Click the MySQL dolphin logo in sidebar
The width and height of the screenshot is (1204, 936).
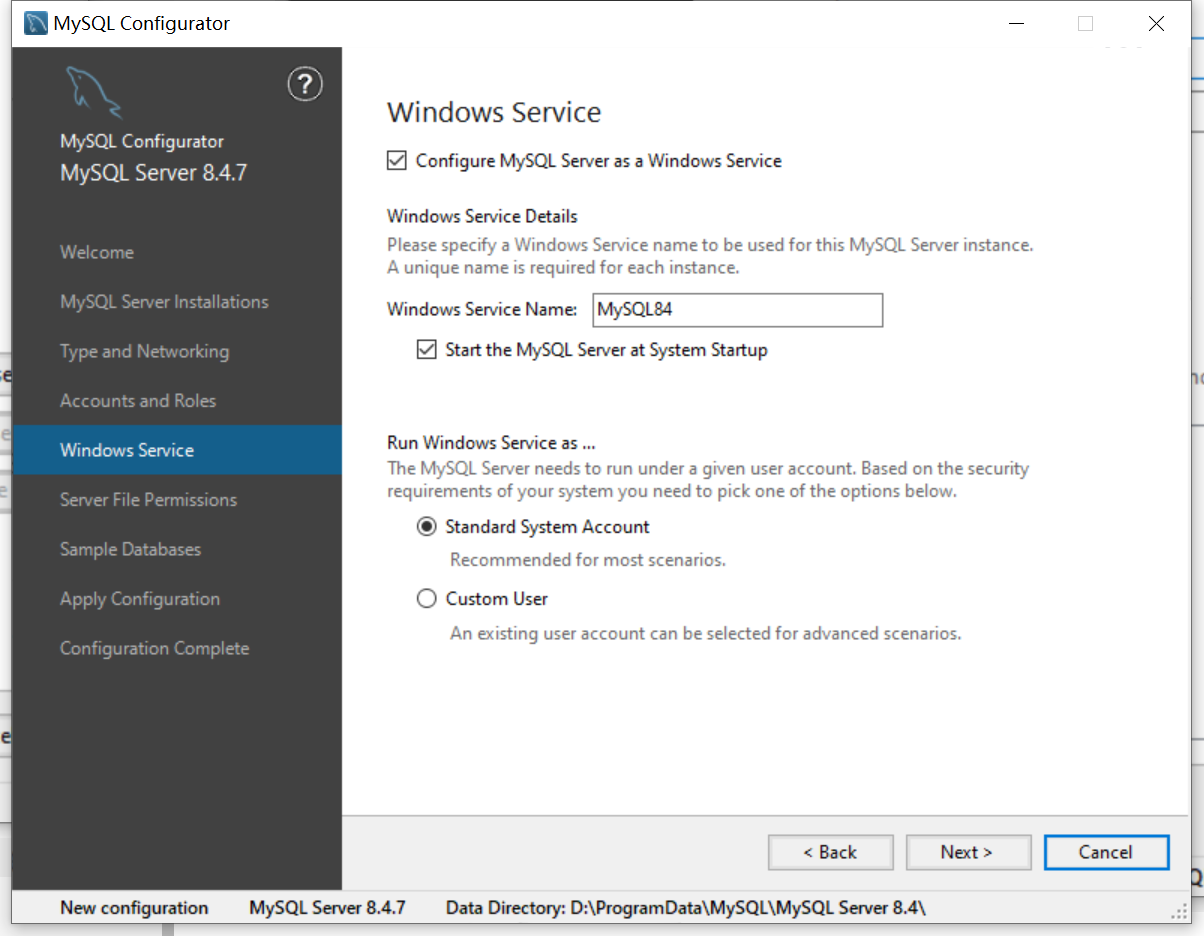tap(93, 91)
